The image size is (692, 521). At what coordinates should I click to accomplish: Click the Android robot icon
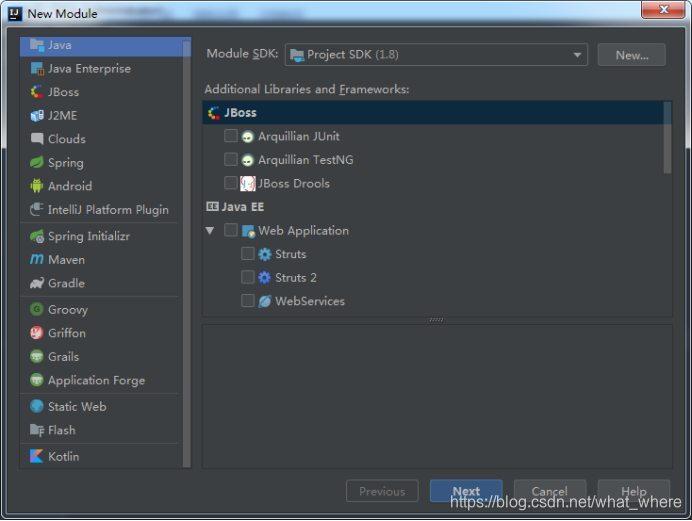pyautogui.click(x=37, y=186)
